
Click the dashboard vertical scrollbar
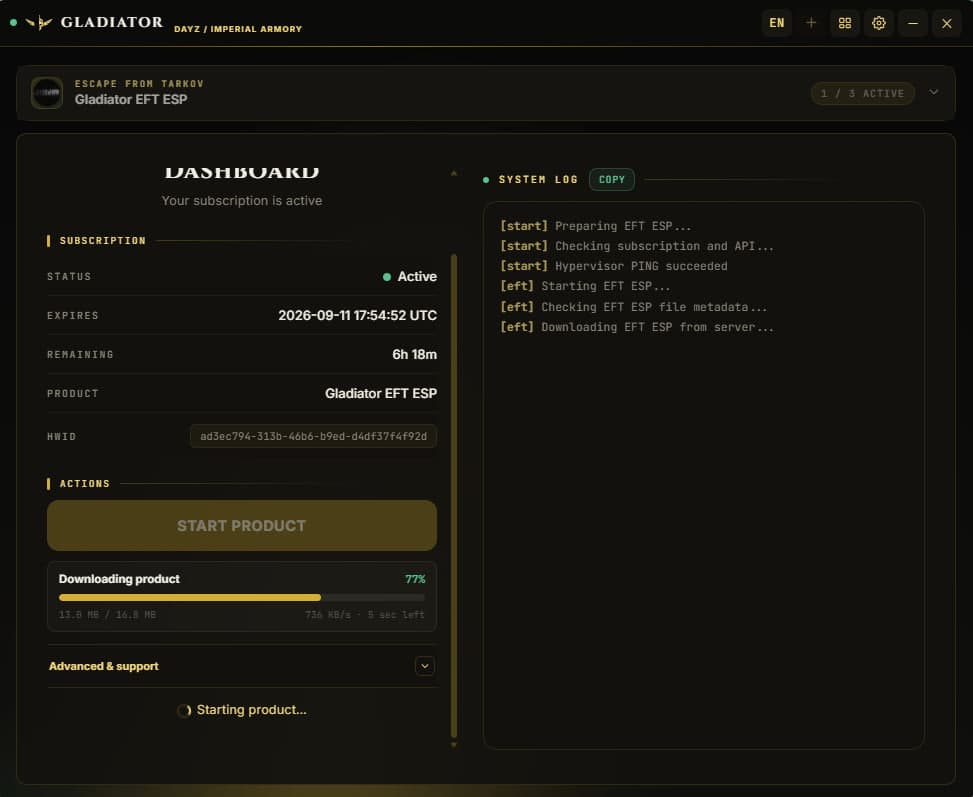coord(454,495)
